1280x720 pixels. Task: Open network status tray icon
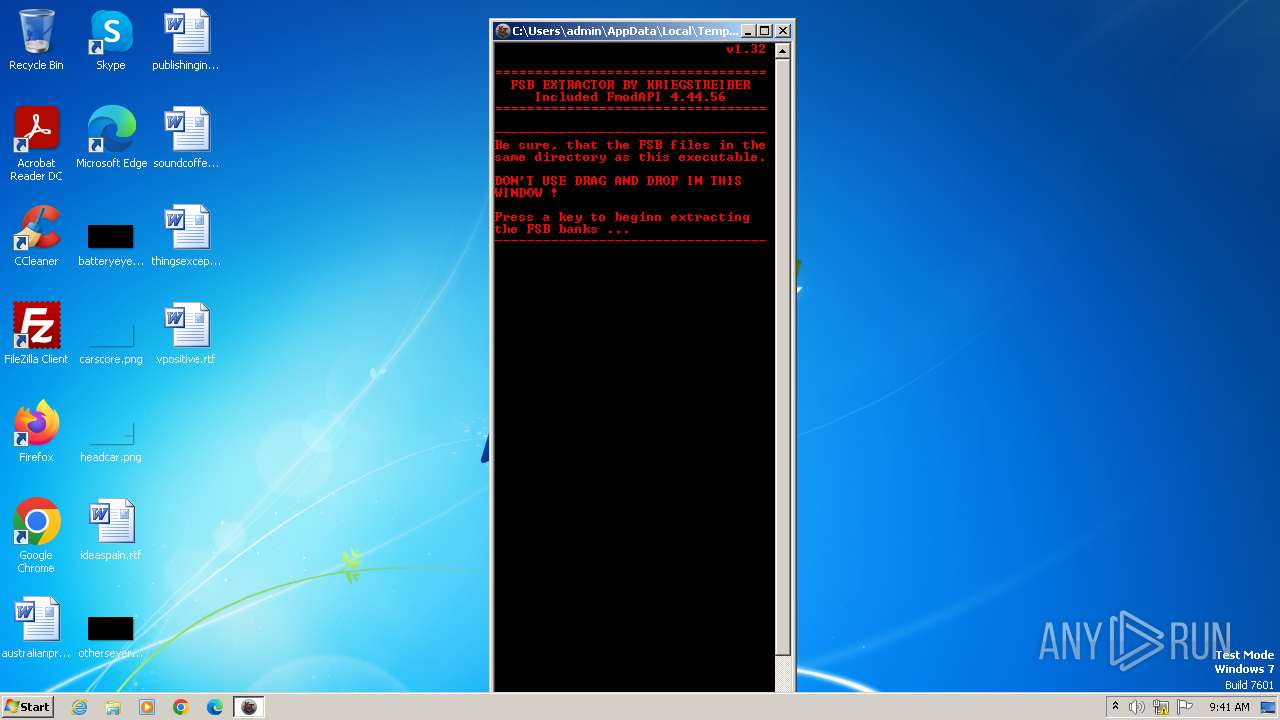point(1161,707)
